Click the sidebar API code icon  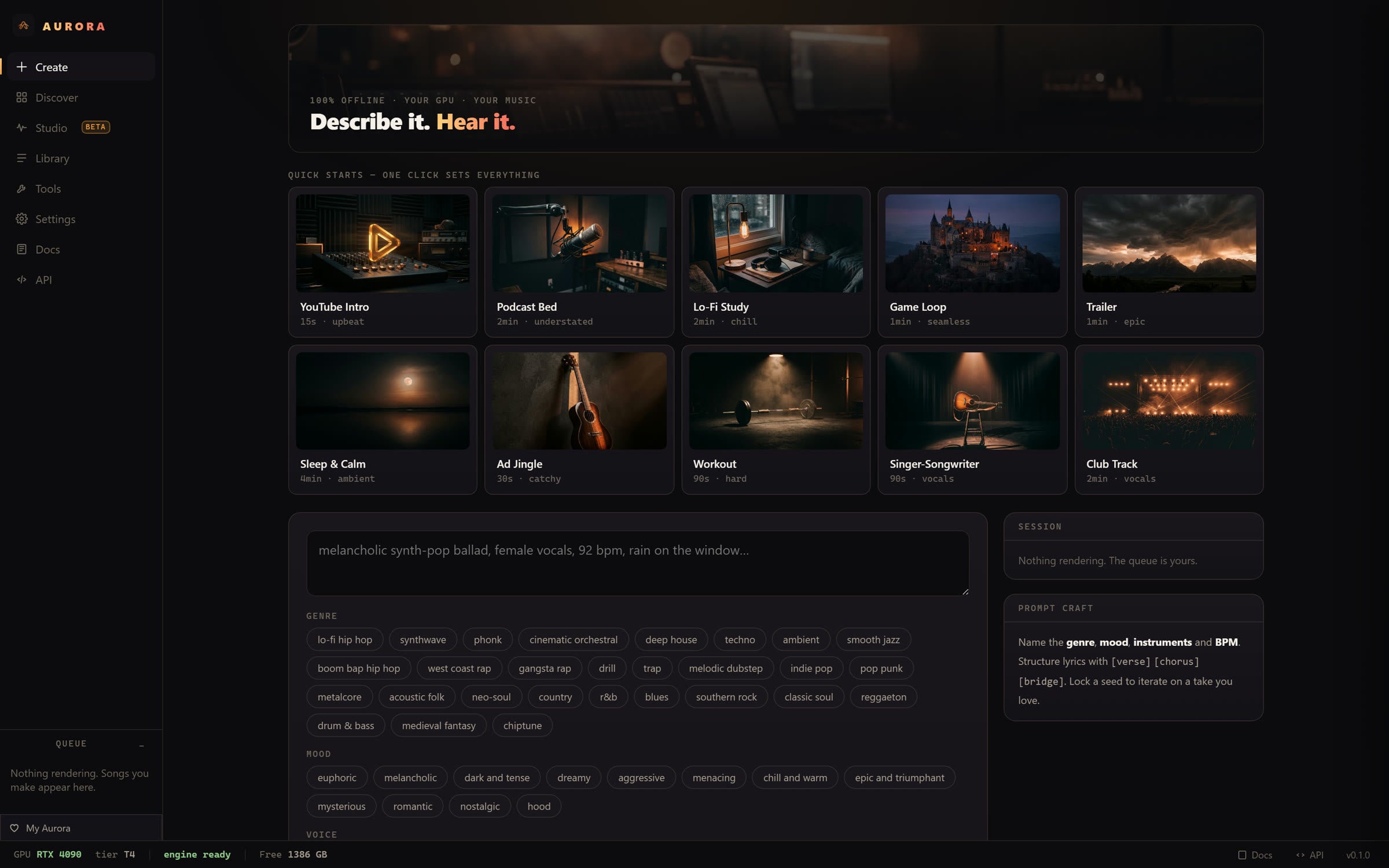[x=21, y=279]
